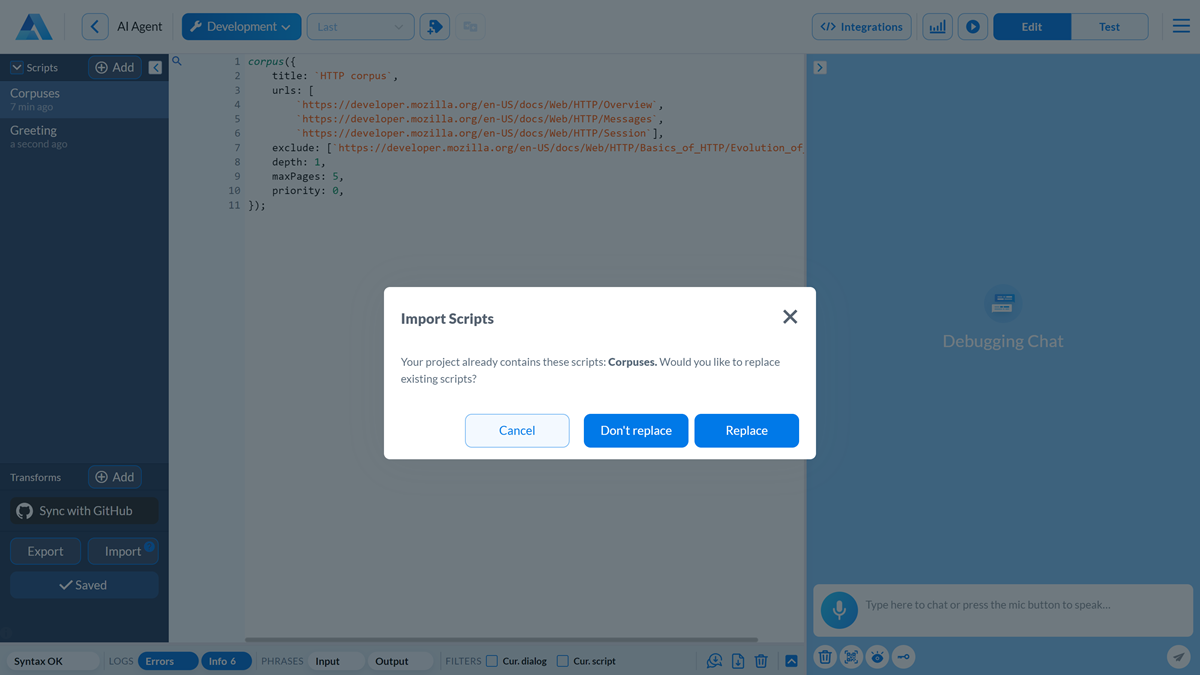This screenshot has width=1200, height=675.
Task: Click the GitHub icon for syncing
Action: click(x=24, y=511)
